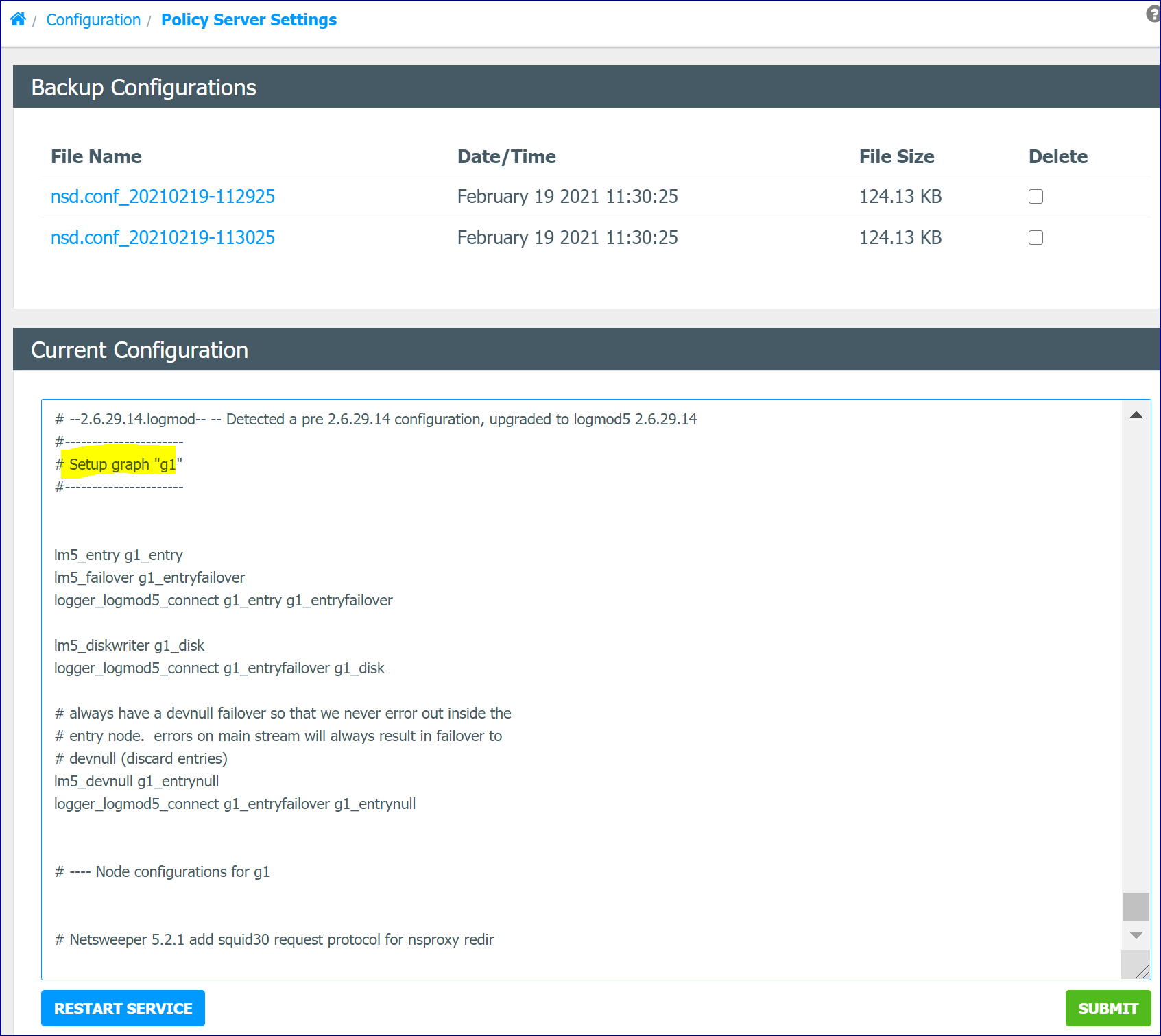This screenshot has width=1161, height=1036.
Task: Click the Netsweeper 5.2.1 squid30 comment line
Action: click(x=274, y=939)
